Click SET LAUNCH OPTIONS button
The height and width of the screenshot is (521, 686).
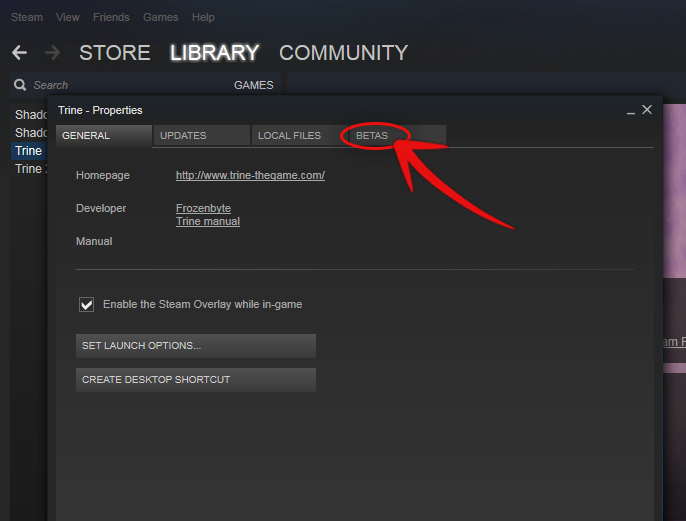(x=196, y=346)
